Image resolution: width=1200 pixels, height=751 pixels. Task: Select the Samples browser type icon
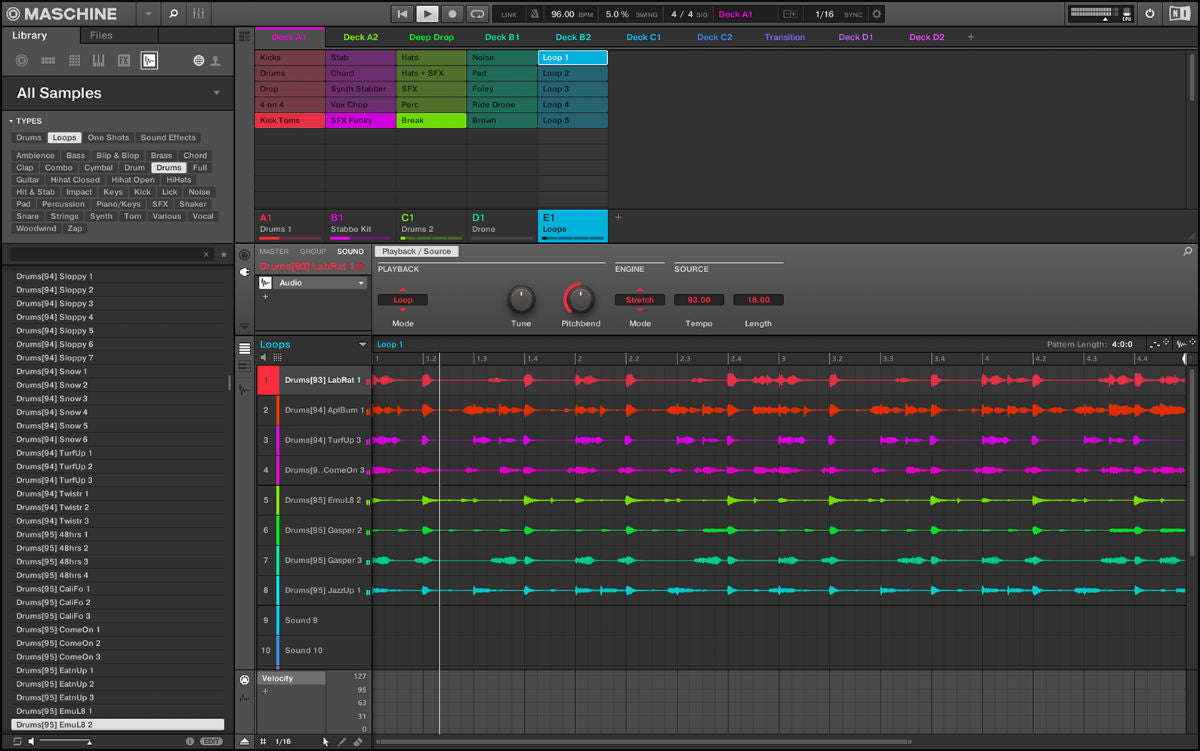coord(149,61)
